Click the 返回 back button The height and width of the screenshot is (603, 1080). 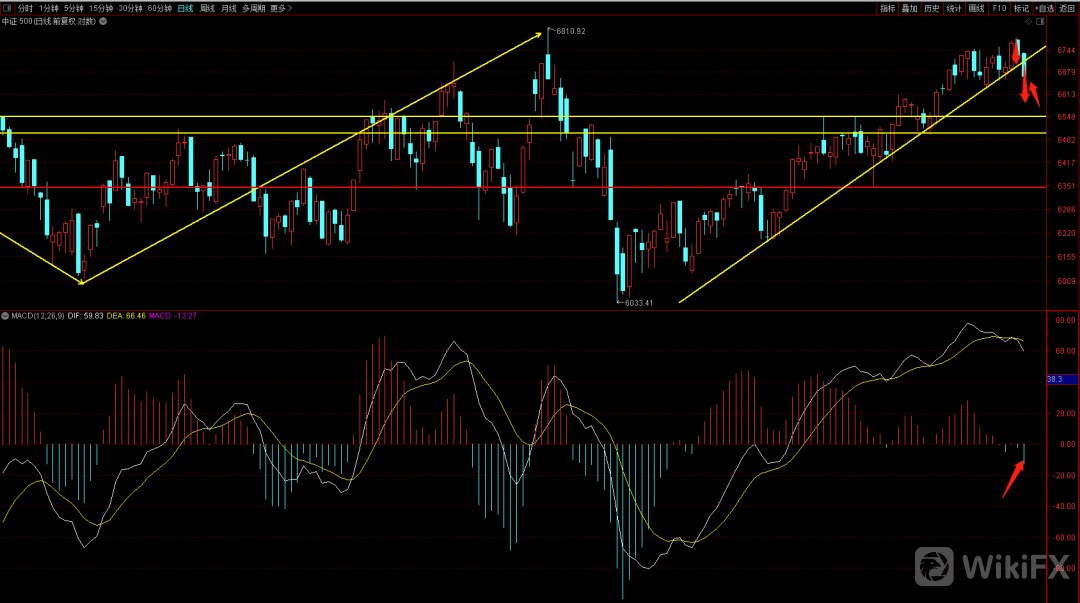tap(1067, 8)
